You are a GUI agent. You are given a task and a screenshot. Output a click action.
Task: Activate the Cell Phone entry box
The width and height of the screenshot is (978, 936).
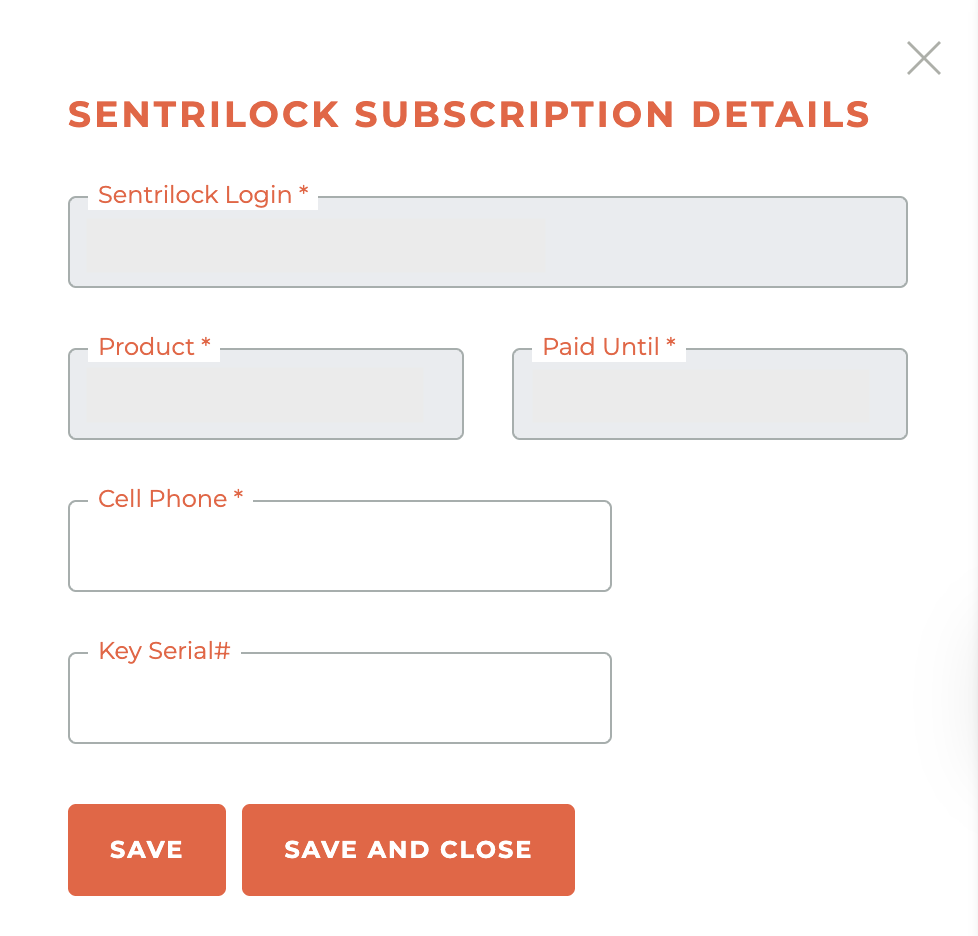pyautogui.click(x=339, y=546)
